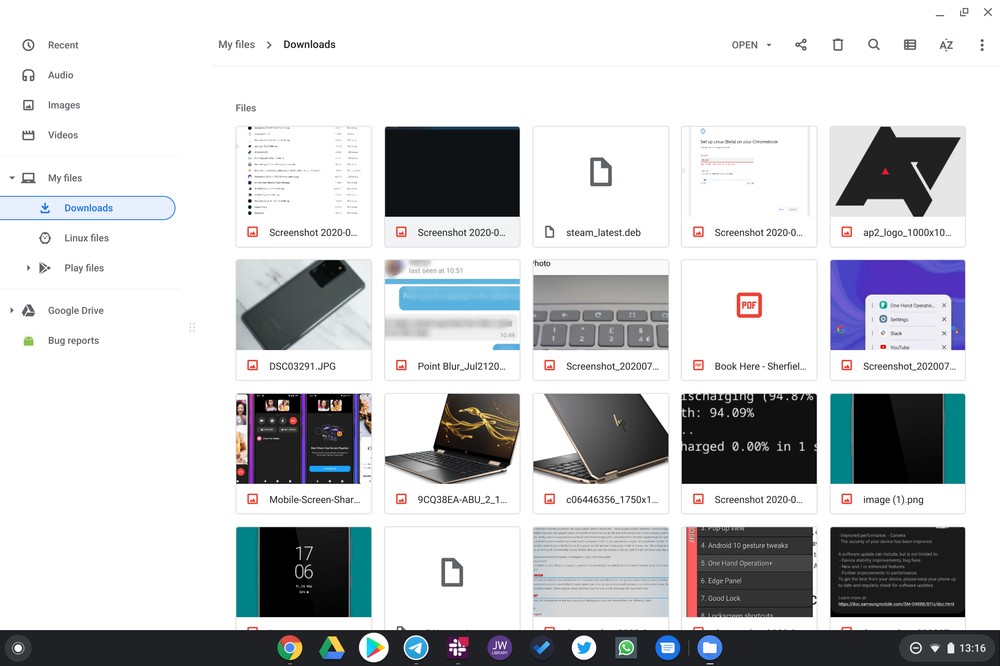Open WhatsApp from the shelf

coord(626,648)
